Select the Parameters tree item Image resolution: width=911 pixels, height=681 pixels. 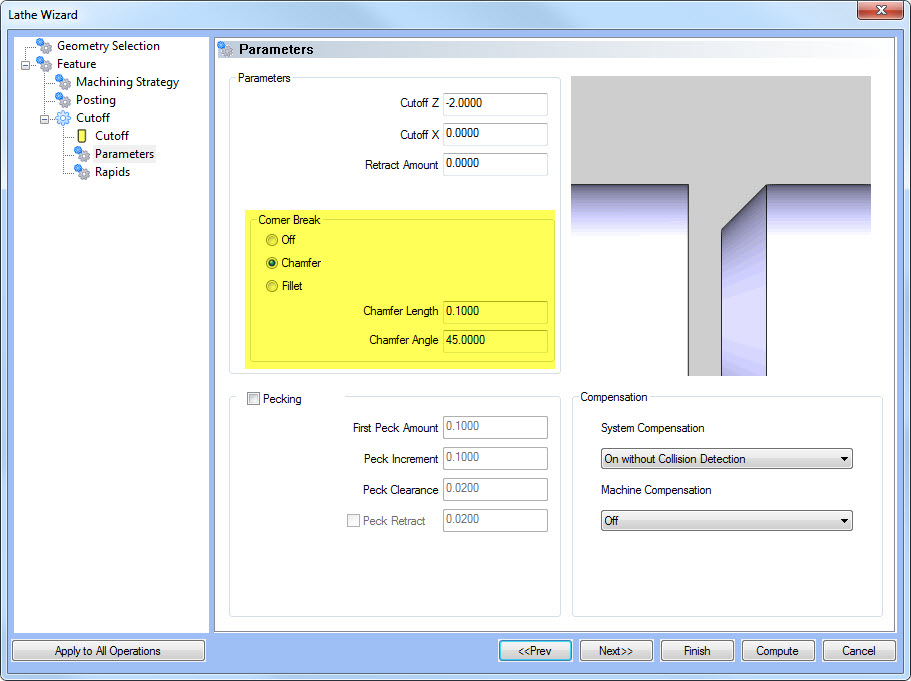coord(124,154)
